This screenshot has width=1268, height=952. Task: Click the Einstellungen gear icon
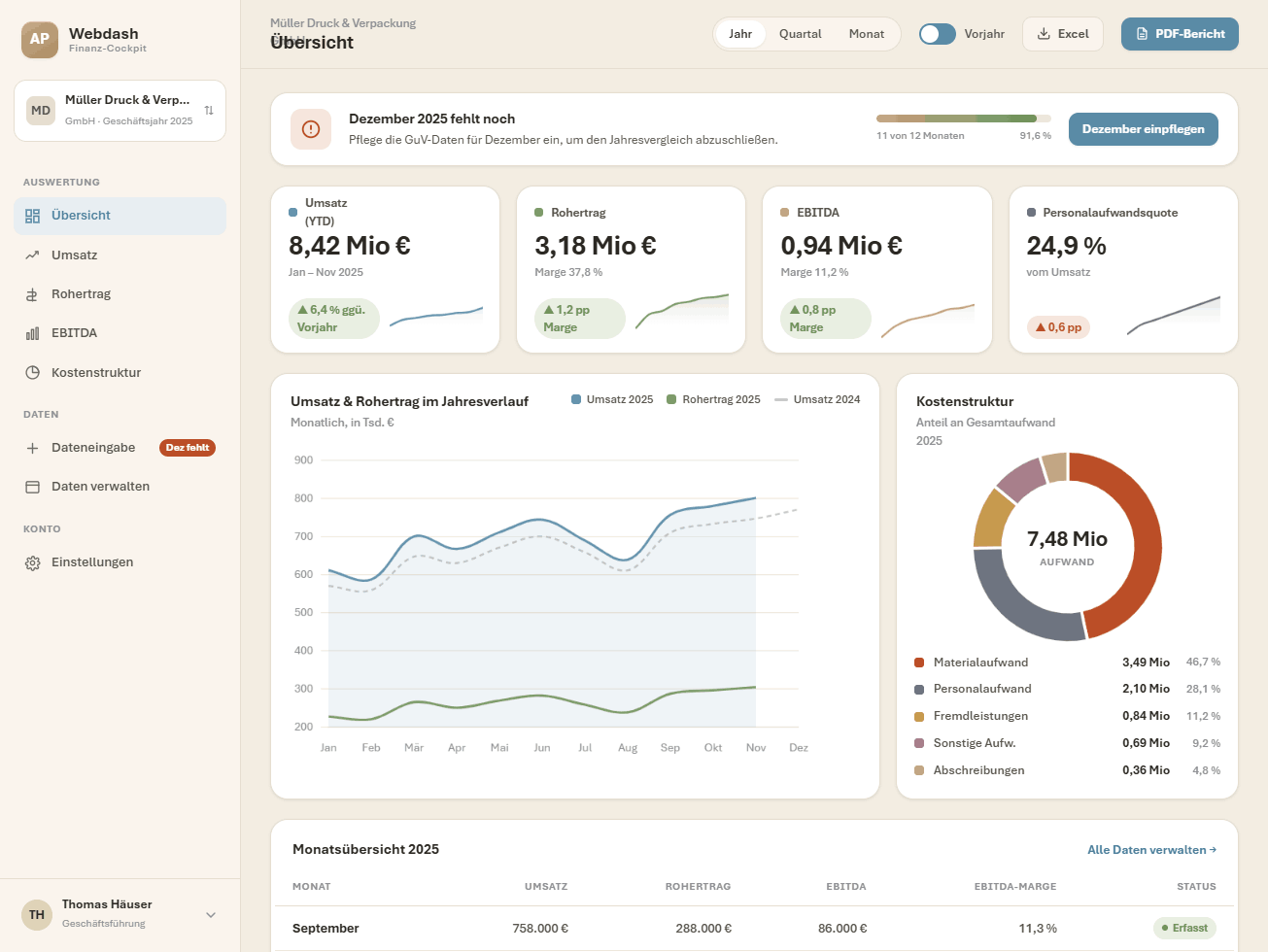[32, 562]
